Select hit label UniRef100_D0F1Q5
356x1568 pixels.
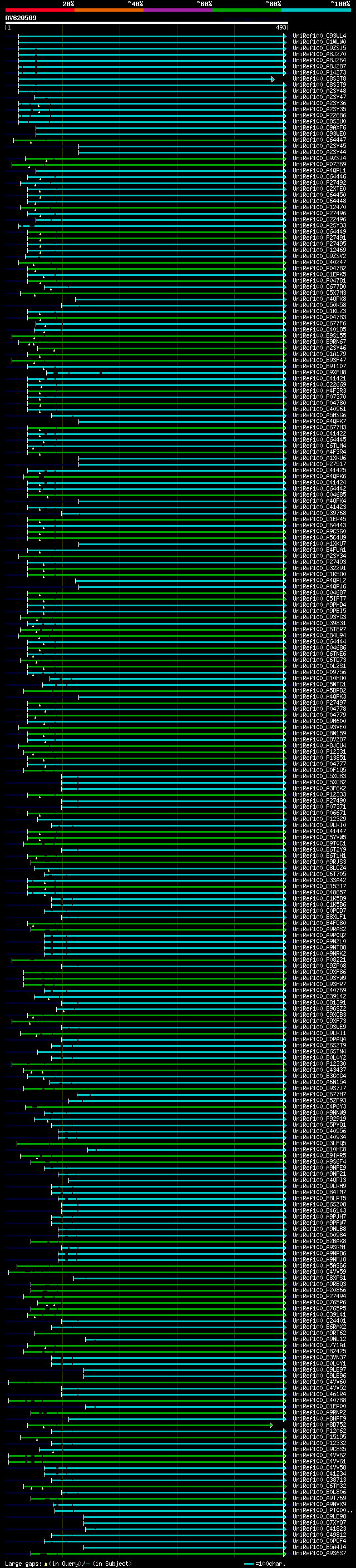pyautogui.click(x=319, y=770)
